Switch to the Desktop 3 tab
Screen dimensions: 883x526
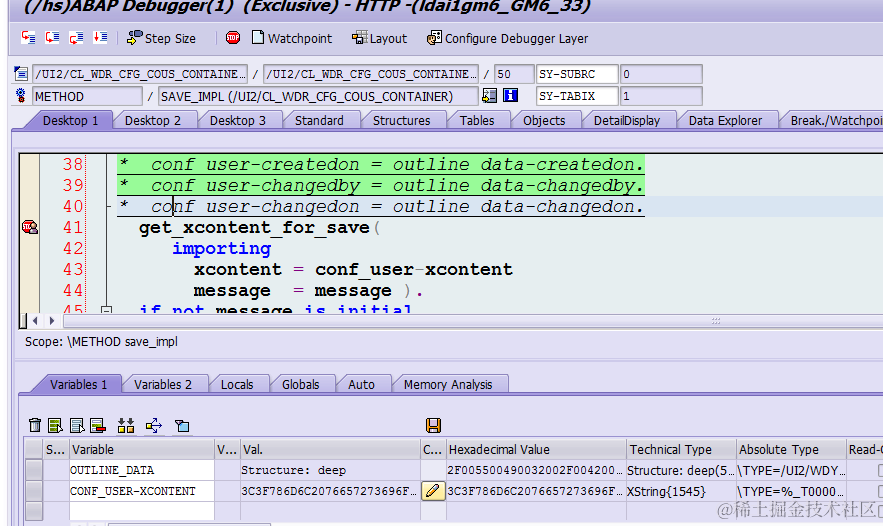click(x=238, y=121)
